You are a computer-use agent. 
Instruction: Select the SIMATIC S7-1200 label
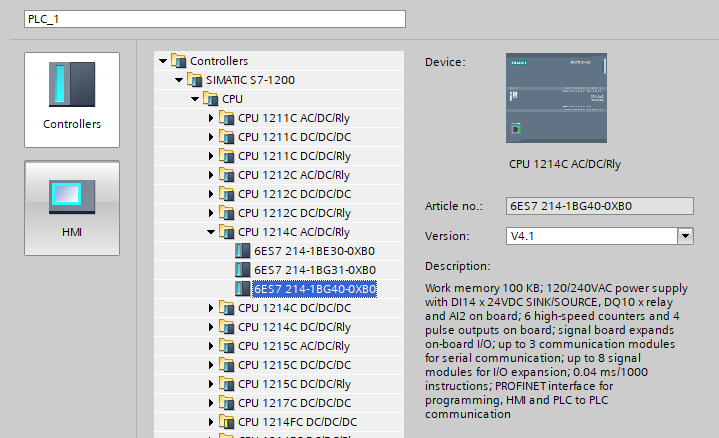click(x=250, y=80)
